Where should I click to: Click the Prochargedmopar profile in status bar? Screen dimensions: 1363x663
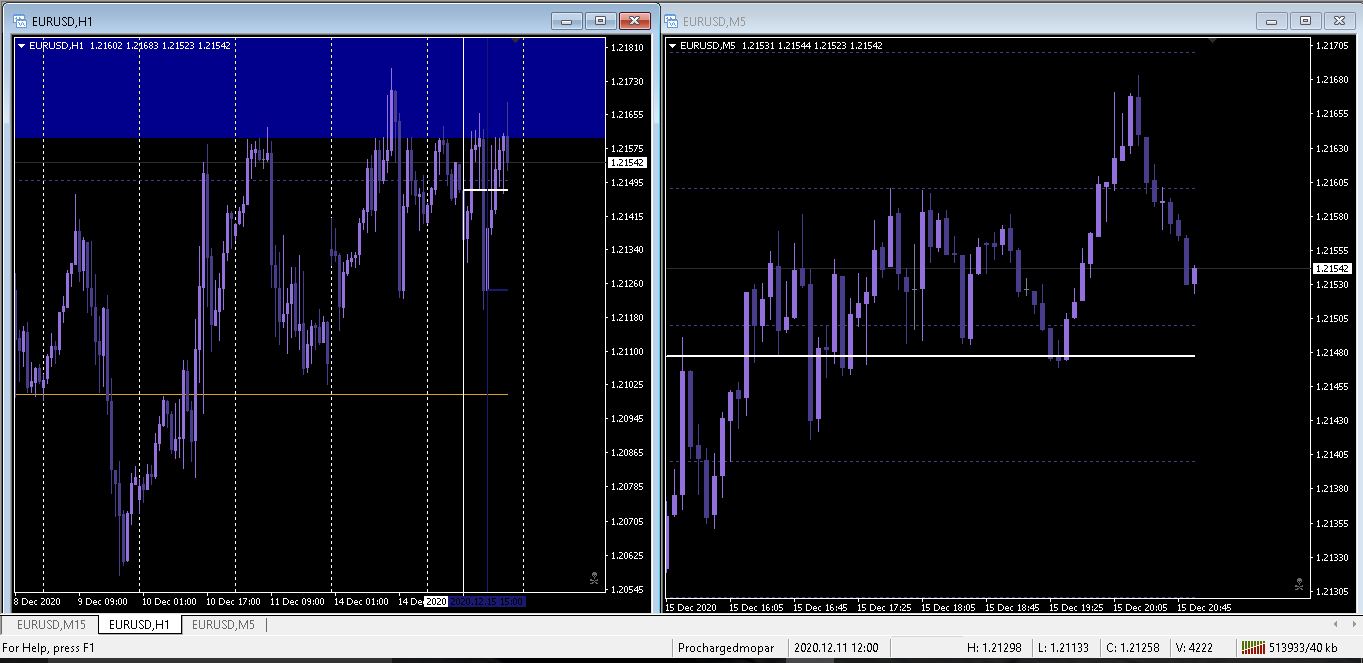[727, 648]
